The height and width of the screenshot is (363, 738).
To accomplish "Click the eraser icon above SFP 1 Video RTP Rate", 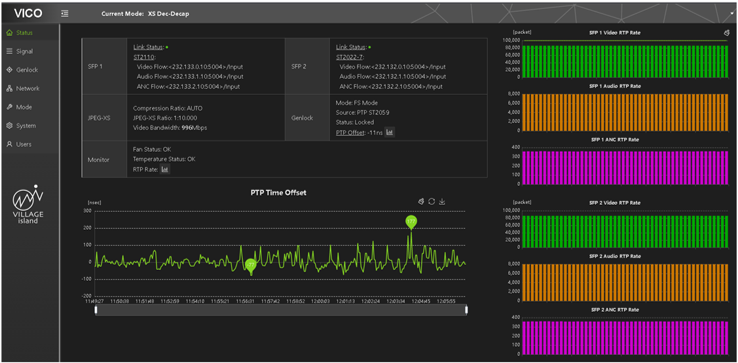I will 726,33.
